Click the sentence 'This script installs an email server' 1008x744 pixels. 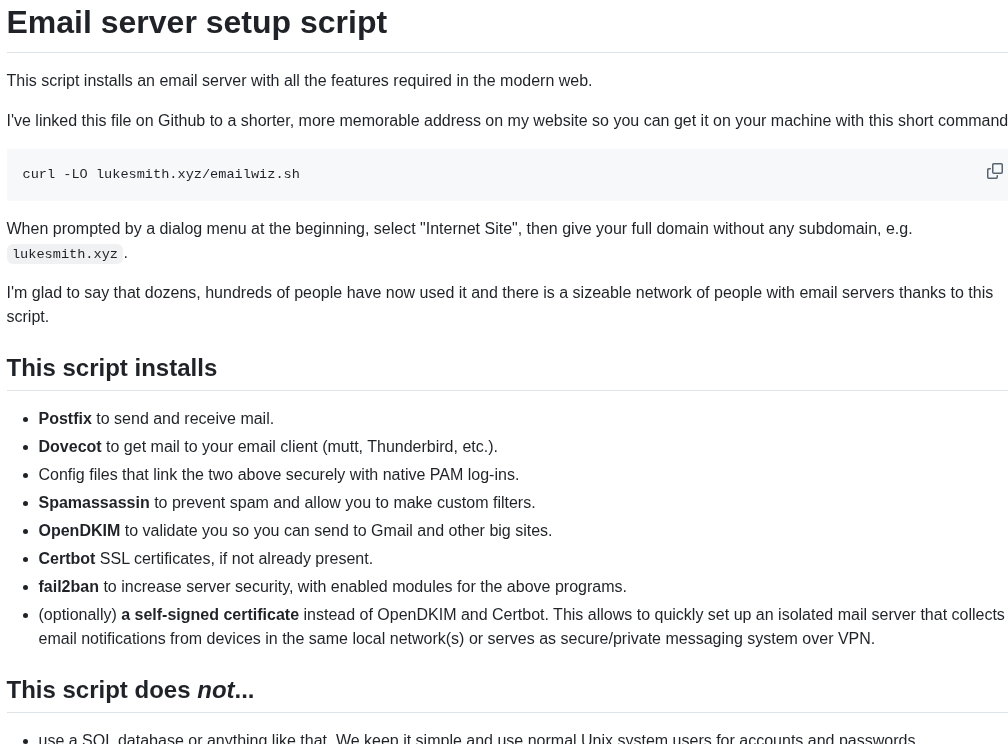[299, 80]
